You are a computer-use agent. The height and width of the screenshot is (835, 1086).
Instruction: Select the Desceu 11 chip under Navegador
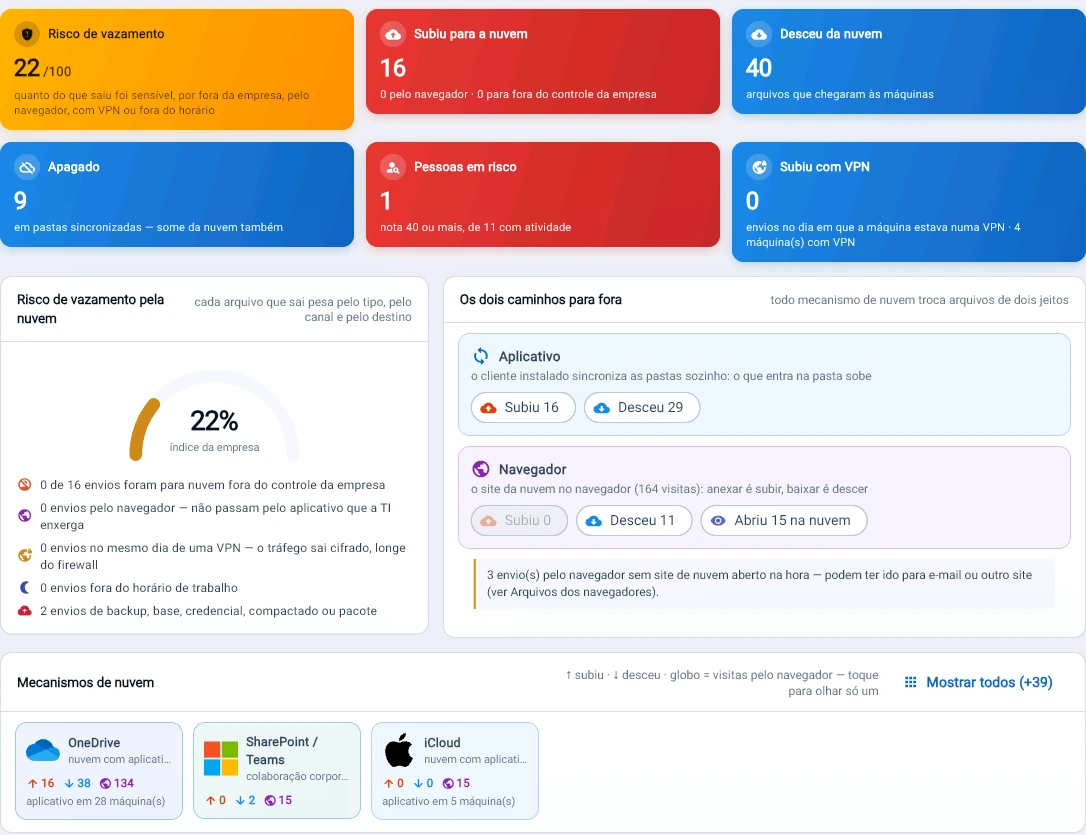pos(634,521)
